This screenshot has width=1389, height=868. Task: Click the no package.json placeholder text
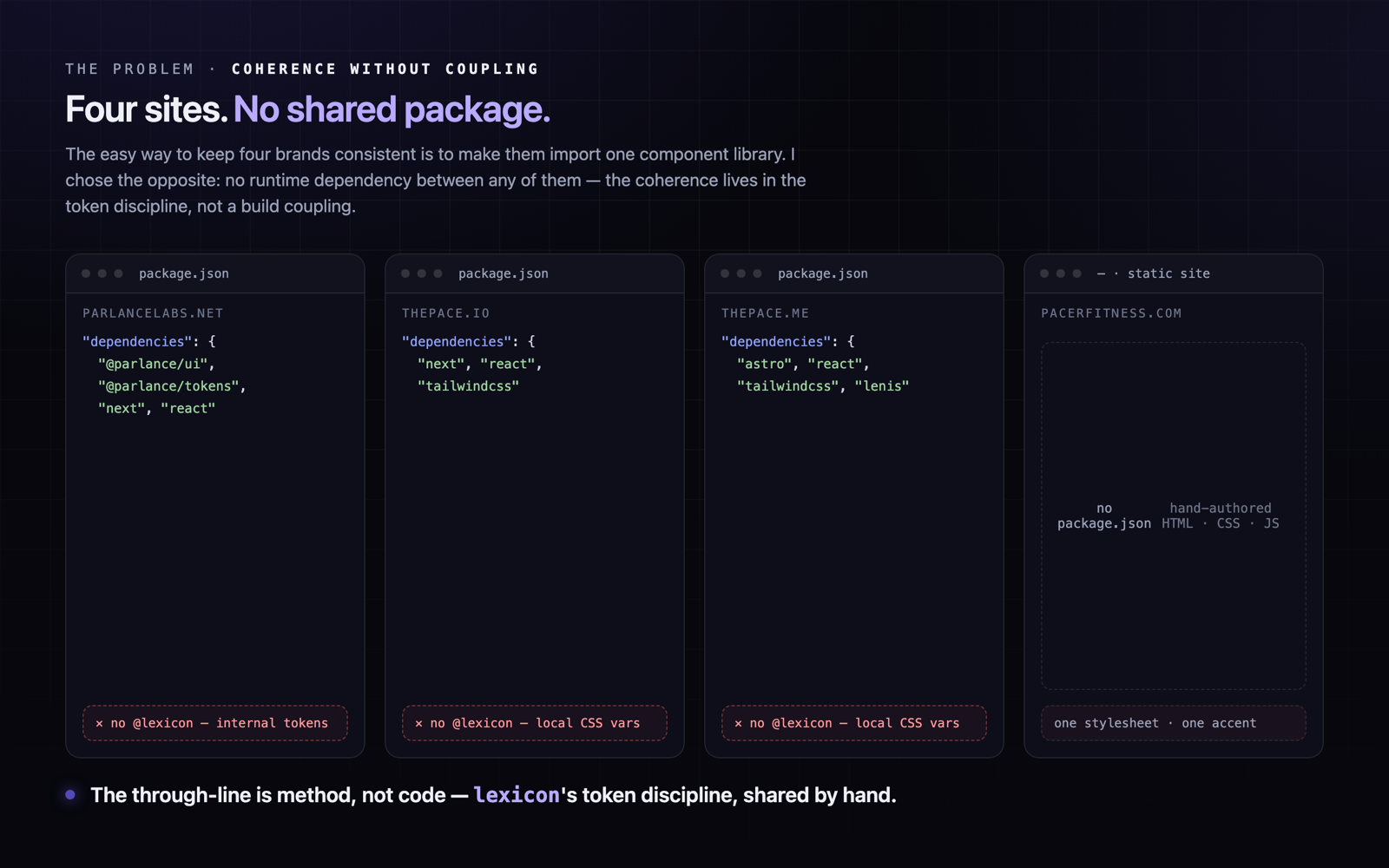(x=1104, y=516)
